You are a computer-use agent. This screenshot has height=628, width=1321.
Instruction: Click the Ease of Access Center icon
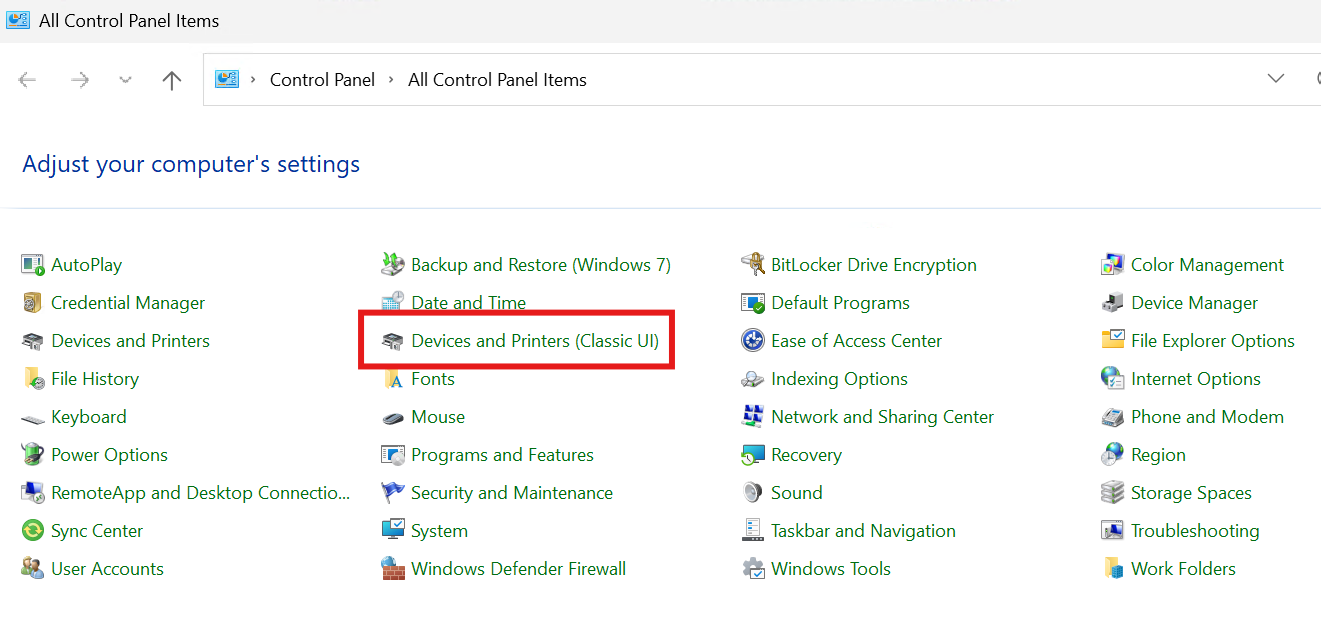[x=753, y=341]
